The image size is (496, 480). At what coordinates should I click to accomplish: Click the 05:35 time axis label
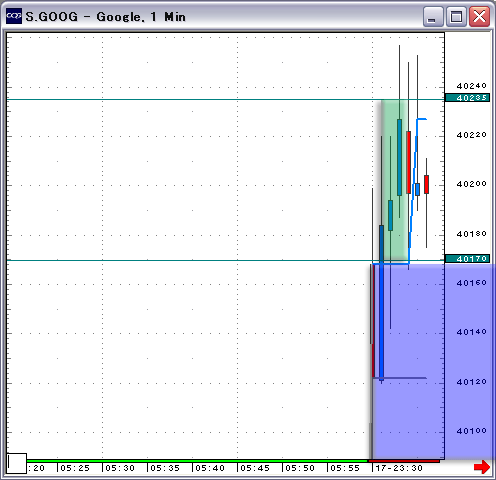coord(165,468)
